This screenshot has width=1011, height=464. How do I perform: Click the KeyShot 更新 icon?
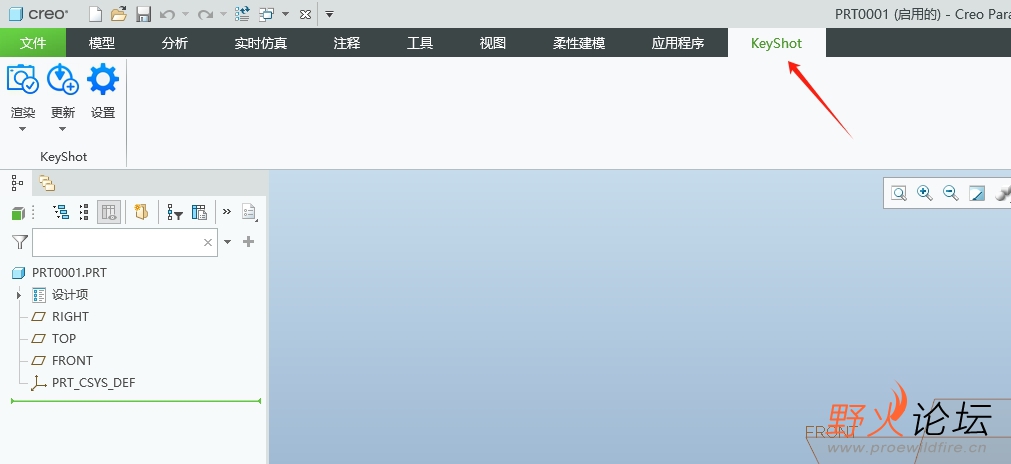coord(63,79)
